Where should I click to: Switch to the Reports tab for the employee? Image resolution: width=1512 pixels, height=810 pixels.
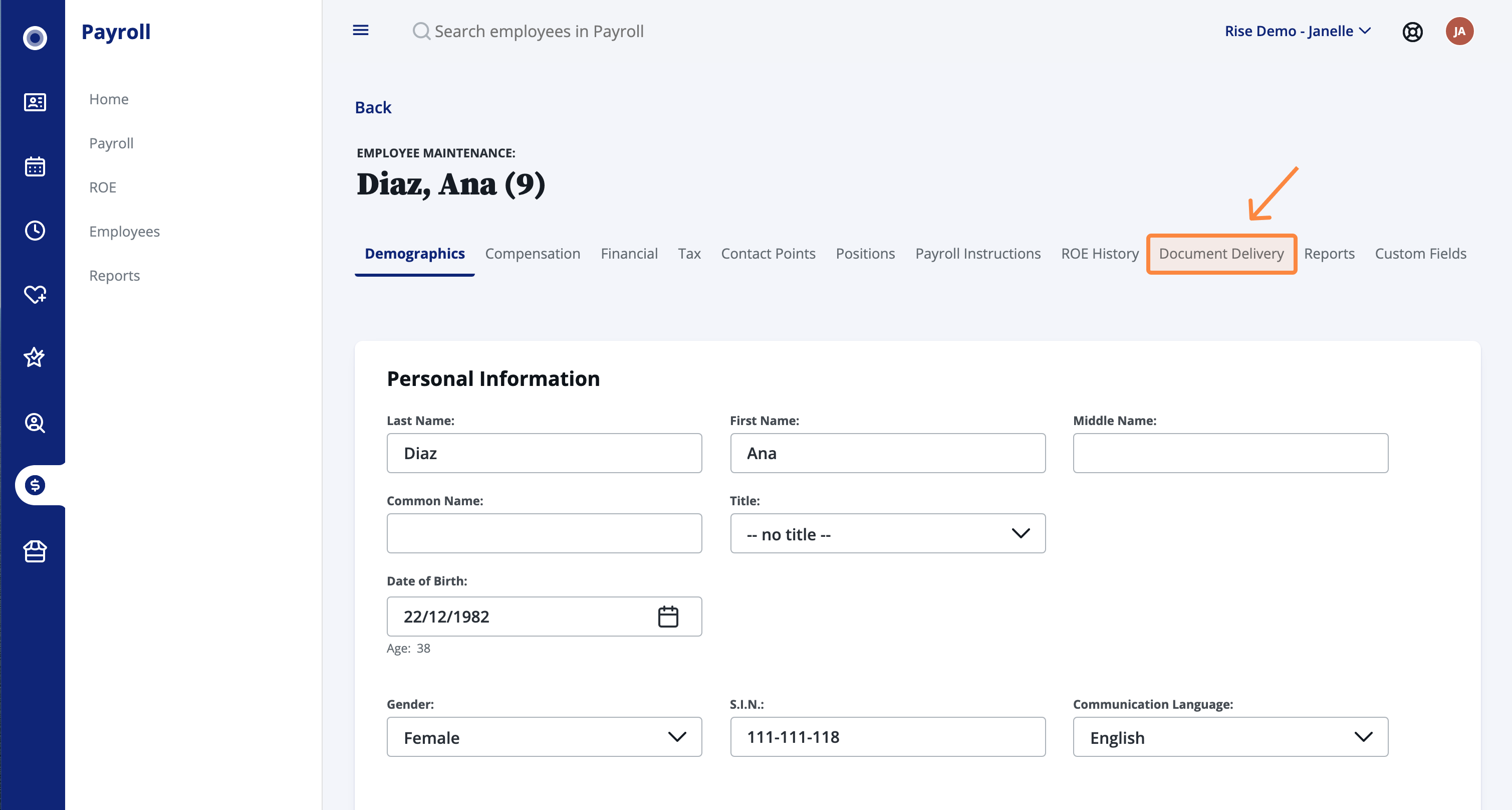click(1329, 254)
